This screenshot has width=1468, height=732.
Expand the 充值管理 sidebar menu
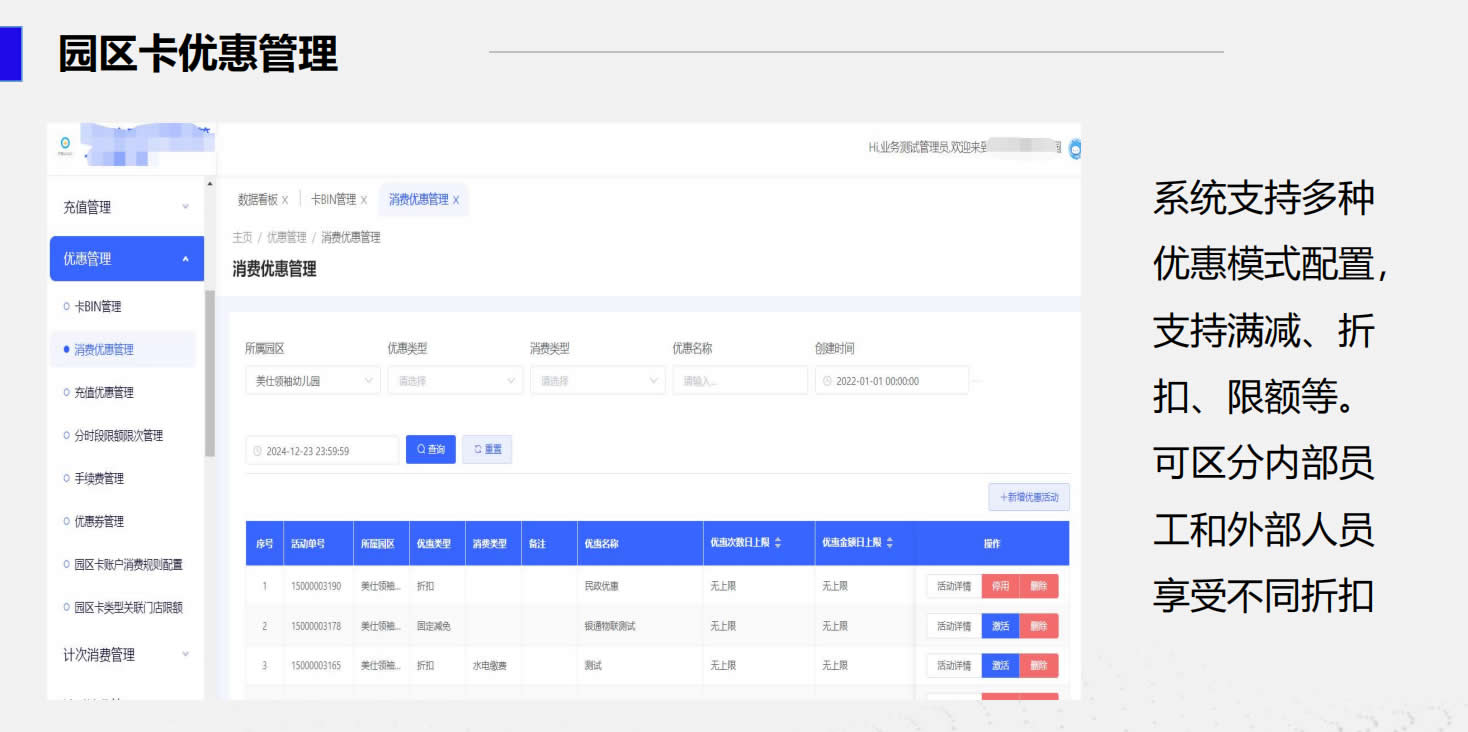(x=125, y=207)
